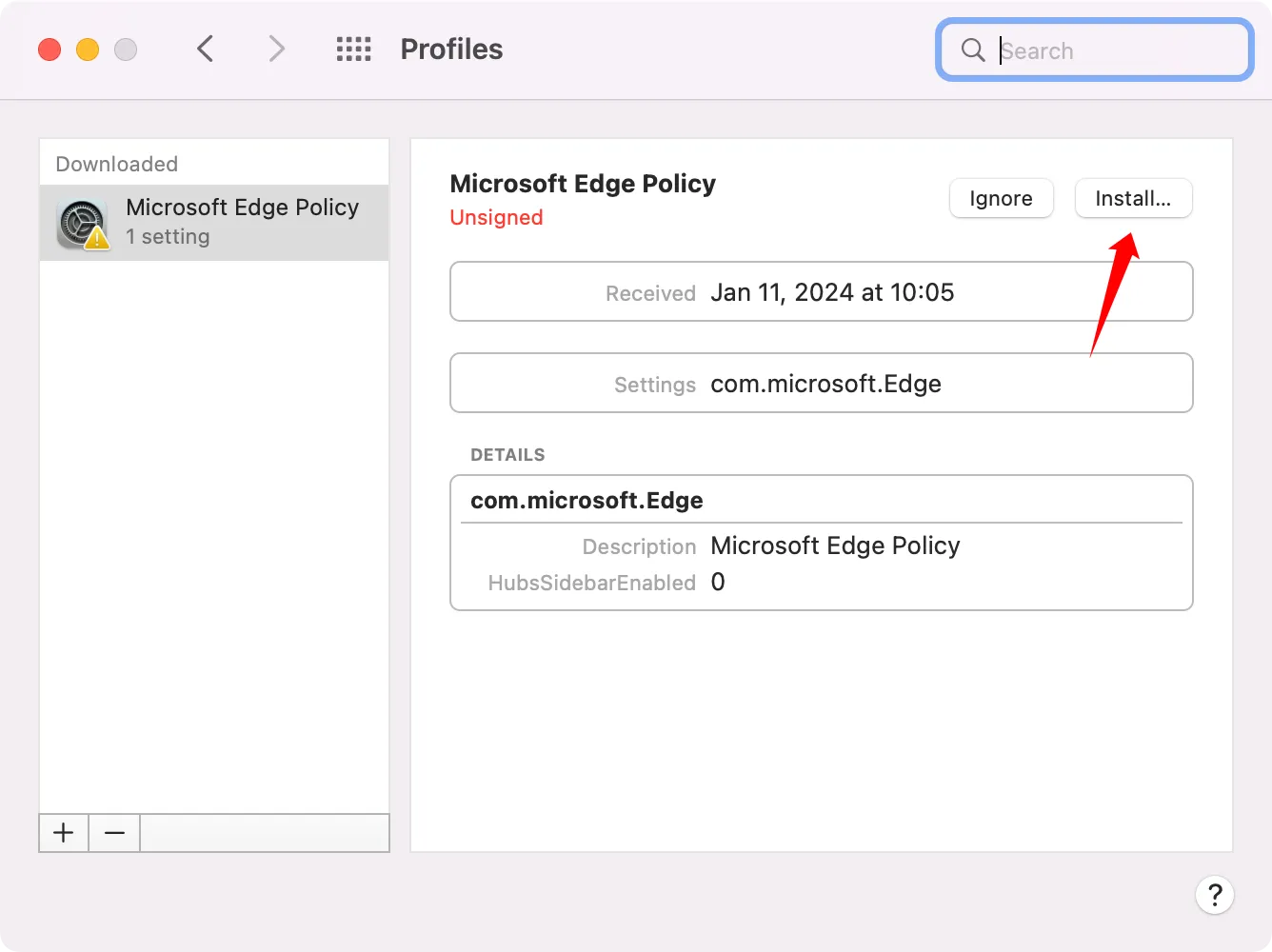Click the magnifying glass search icon
Viewport: 1272px width, 952px height.
pos(972,50)
